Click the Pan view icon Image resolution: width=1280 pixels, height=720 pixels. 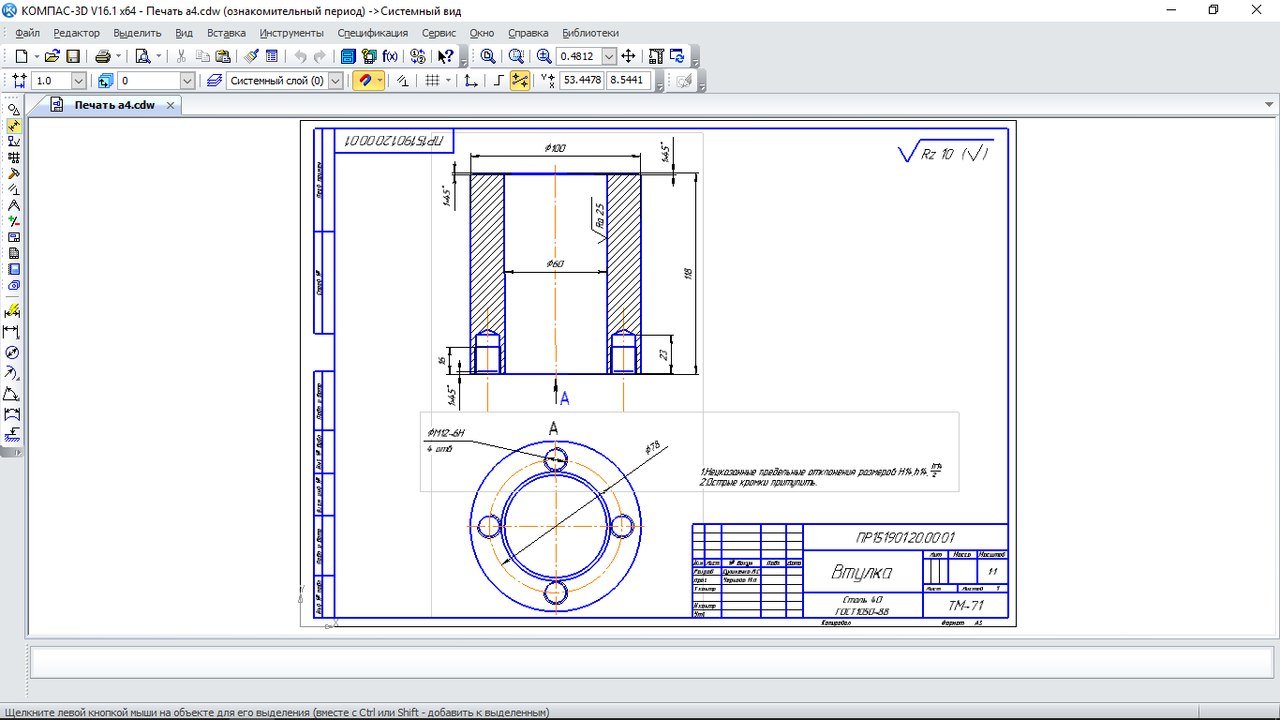629,57
